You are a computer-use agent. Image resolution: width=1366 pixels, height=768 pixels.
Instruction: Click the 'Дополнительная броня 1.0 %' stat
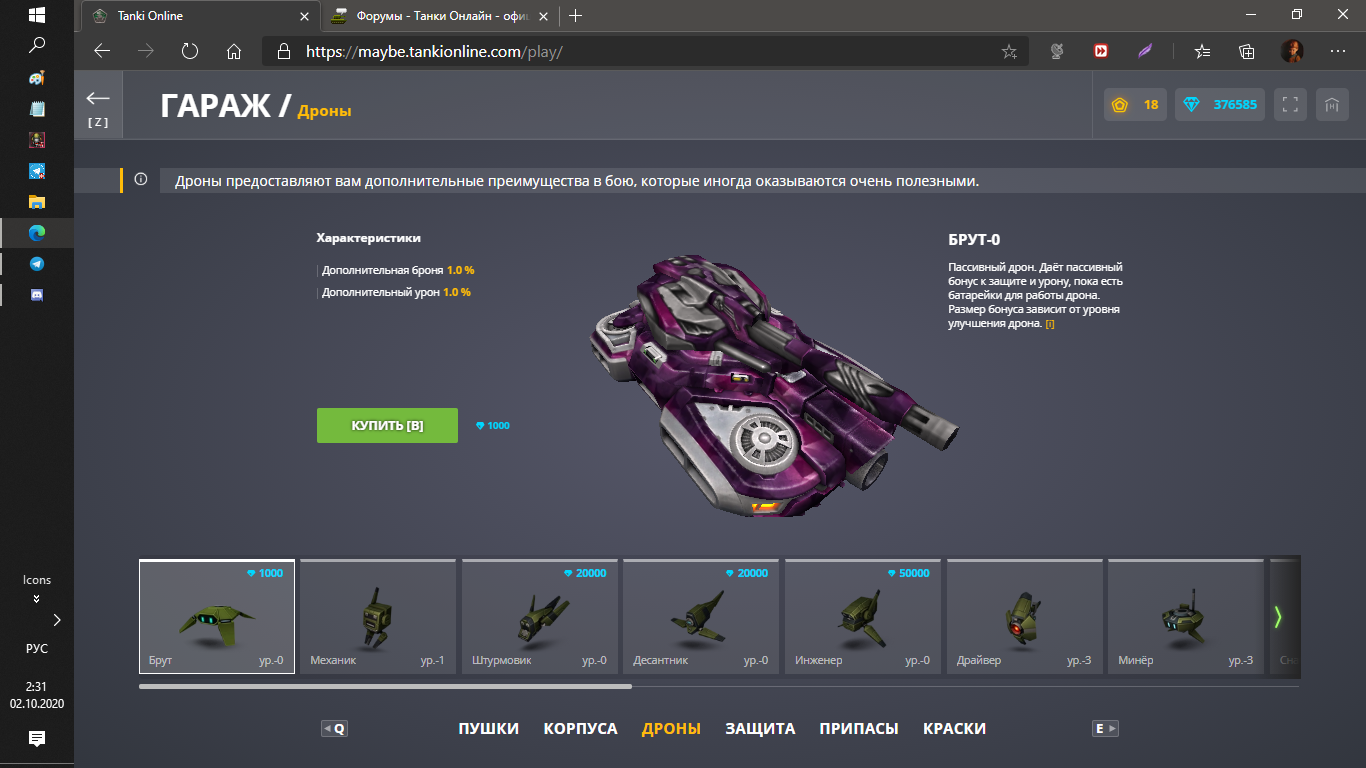tap(398, 270)
